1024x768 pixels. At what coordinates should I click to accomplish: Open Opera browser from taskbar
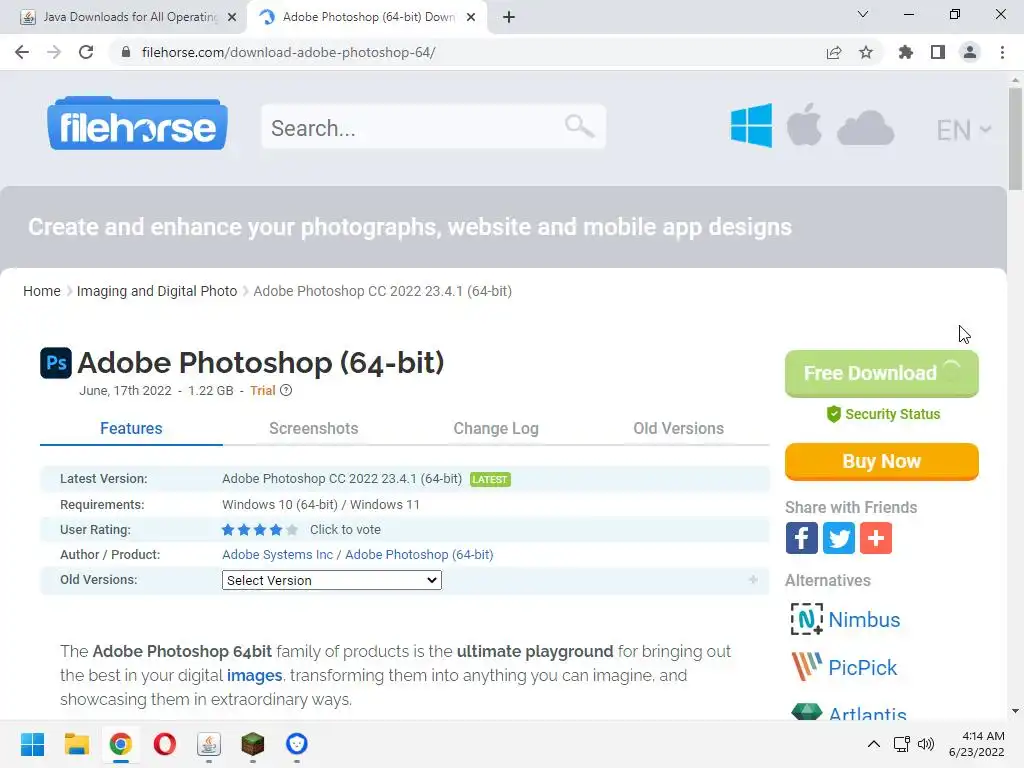(x=165, y=744)
